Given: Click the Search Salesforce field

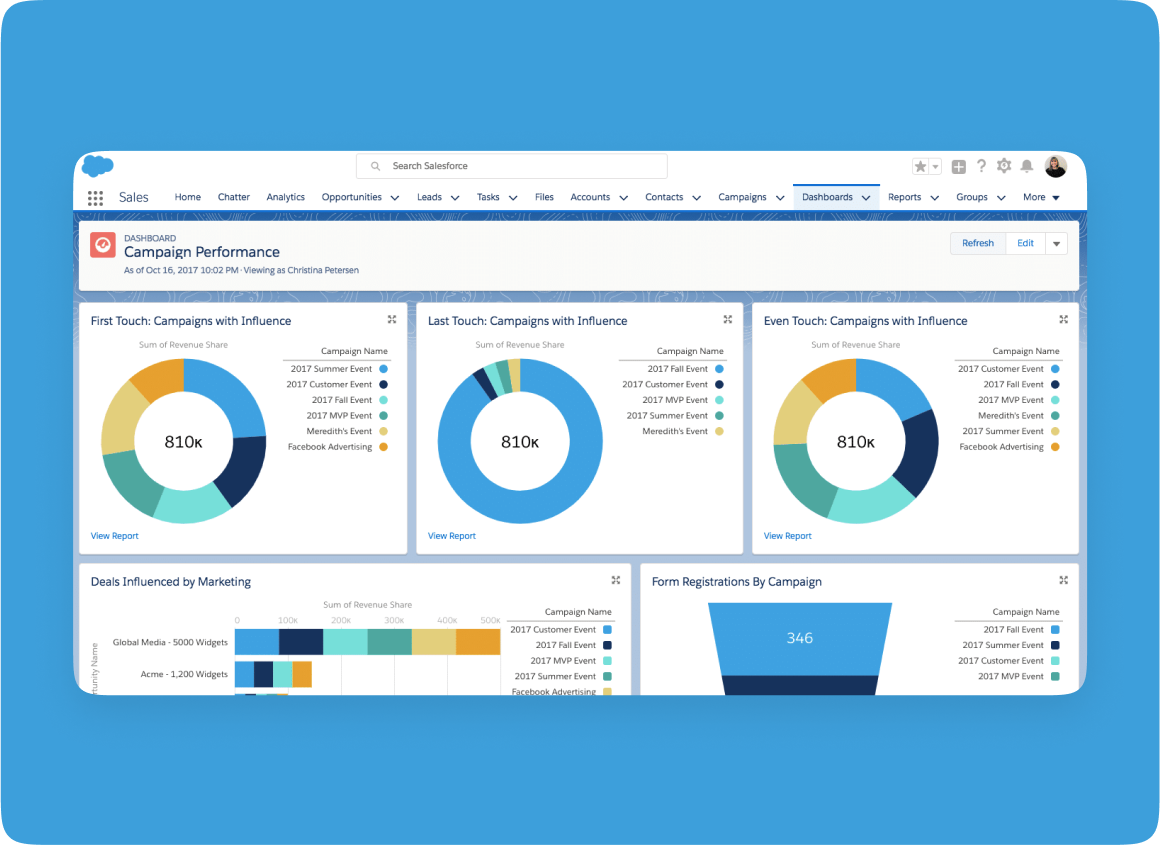Looking at the screenshot, I should [512, 166].
